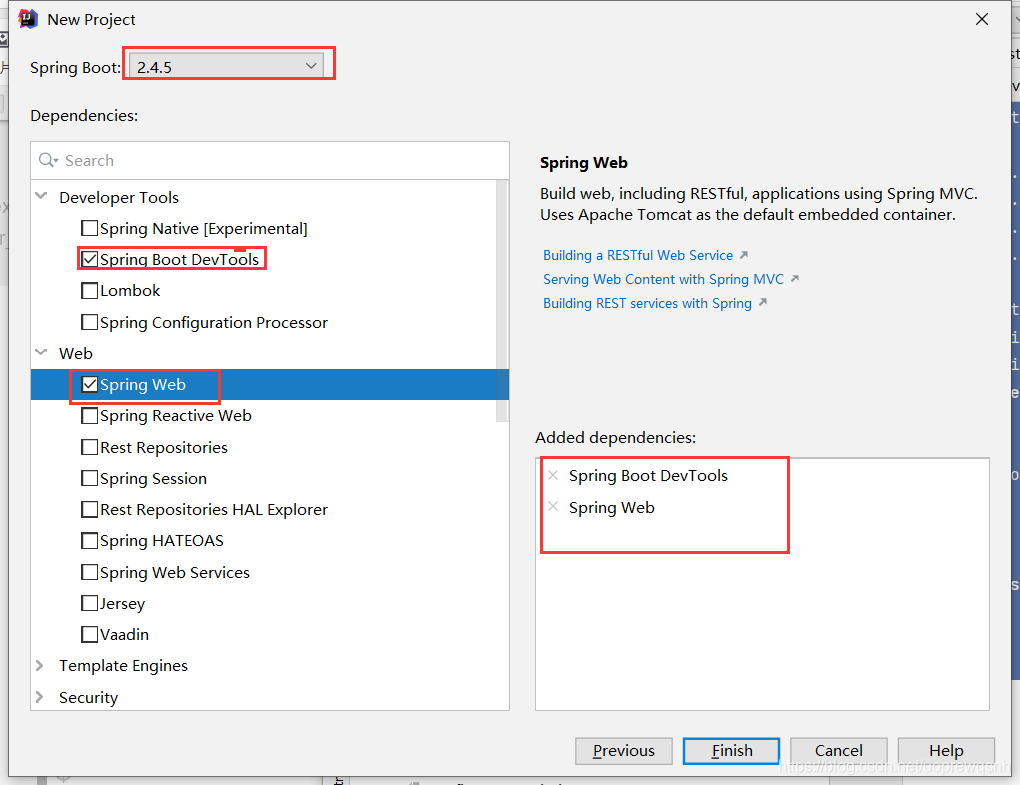Open Building REST services with Spring link
Image resolution: width=1020 pixels, height=785 pixels.
point(647,303)
